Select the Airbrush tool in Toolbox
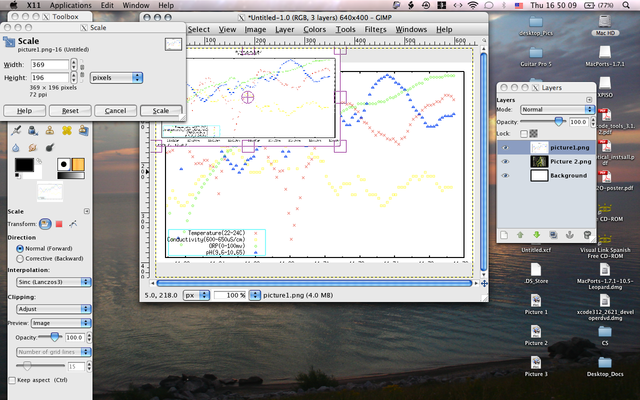 point(16,130)
